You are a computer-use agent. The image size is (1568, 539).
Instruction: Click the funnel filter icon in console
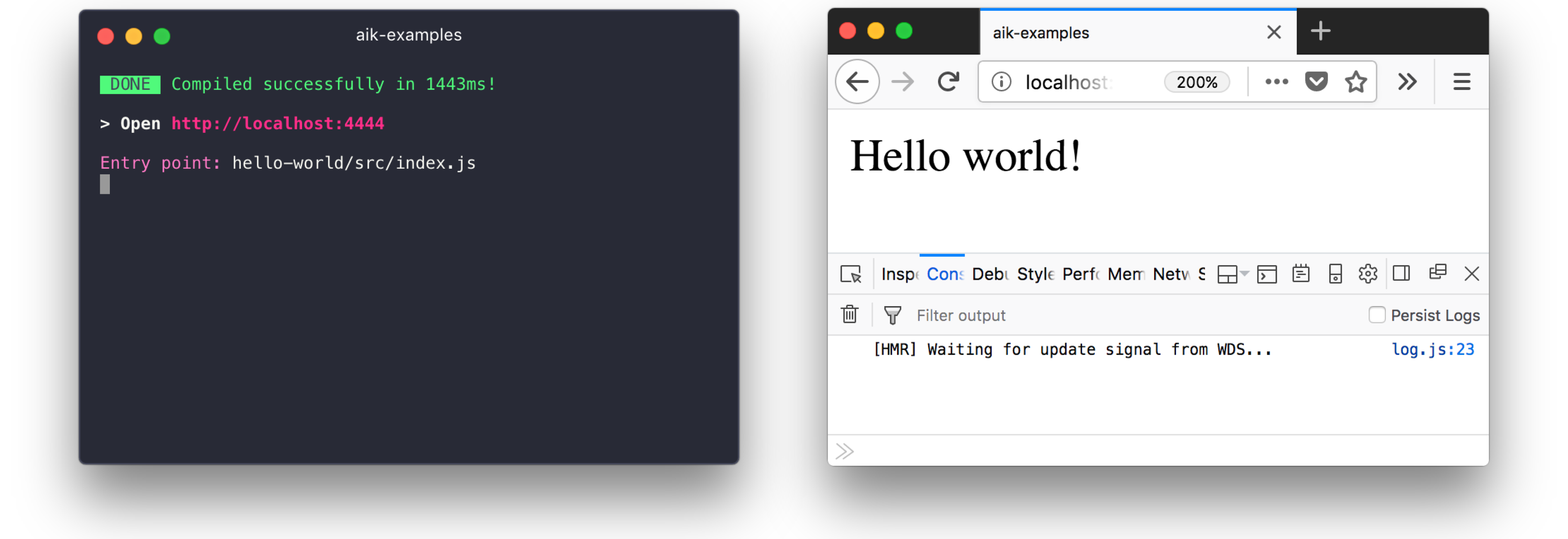(892, 315)
